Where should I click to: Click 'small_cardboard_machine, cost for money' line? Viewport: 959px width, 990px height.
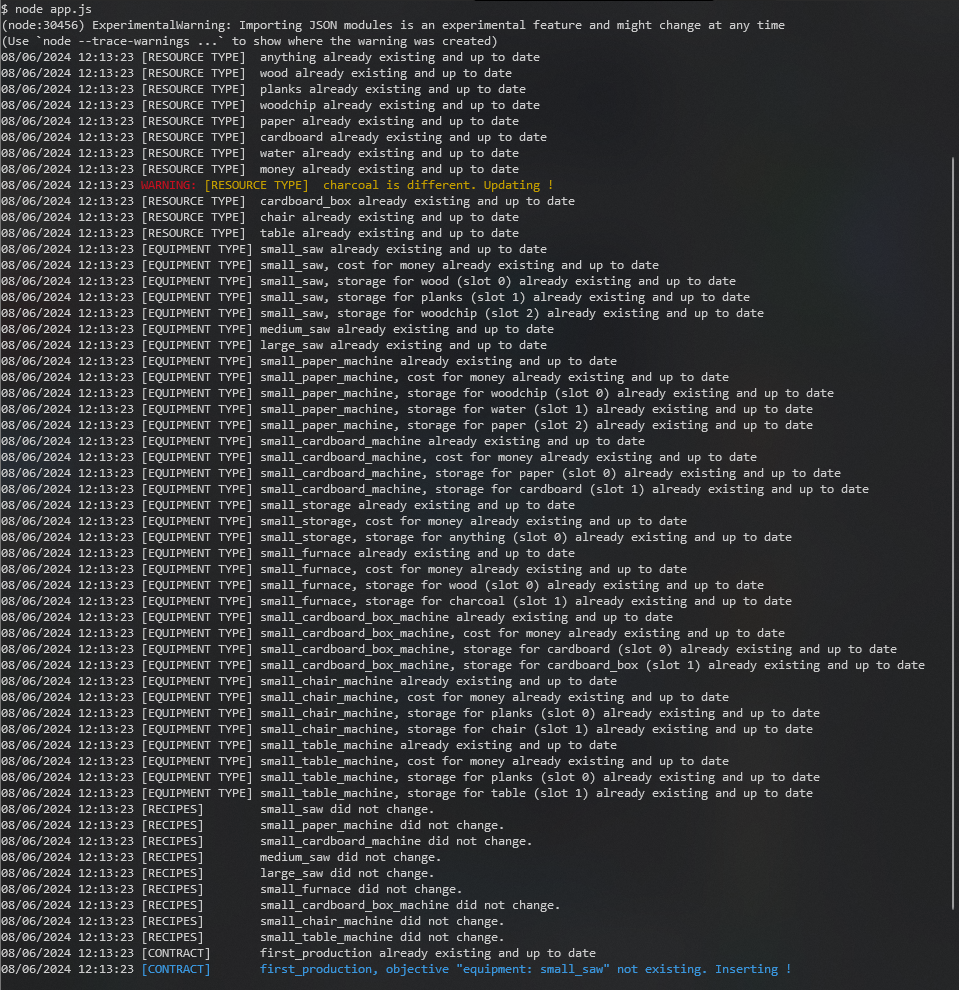[379, 457]
